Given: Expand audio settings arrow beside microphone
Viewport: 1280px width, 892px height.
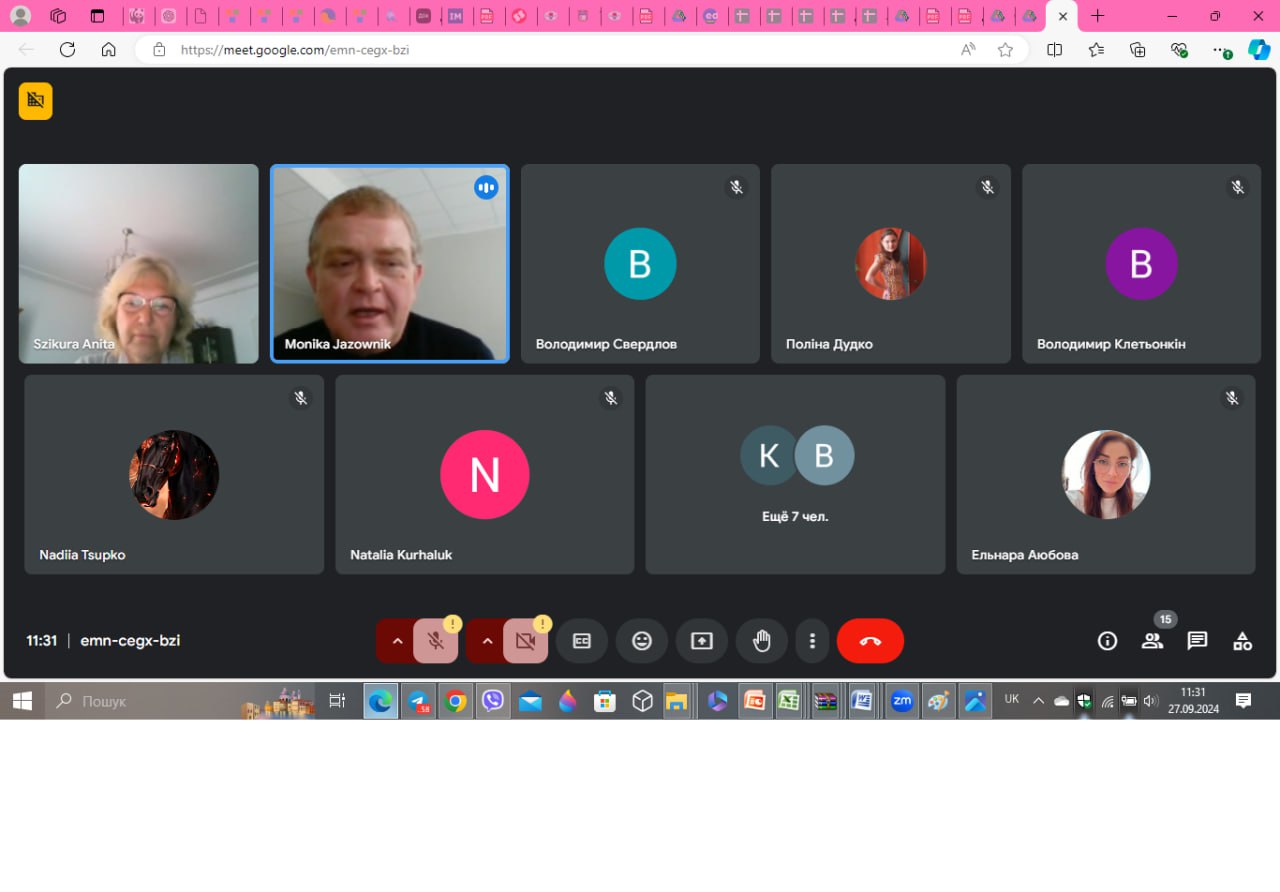Looking at the screenshot, I should pos(397,641).
